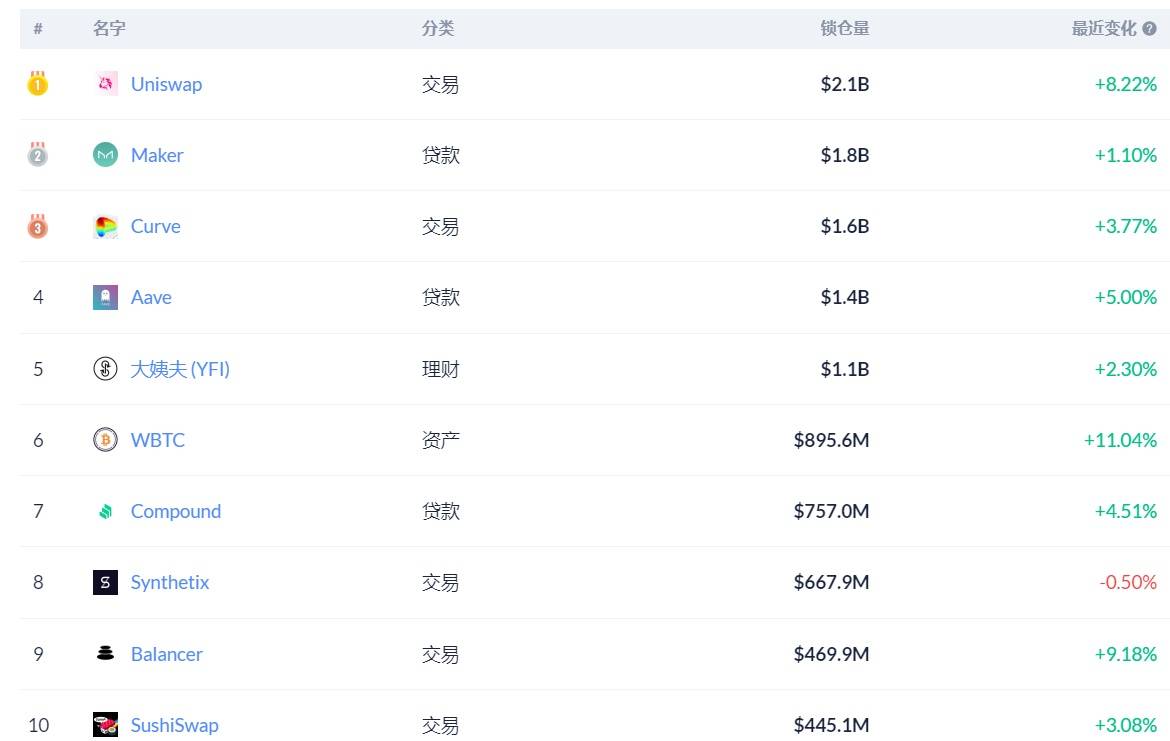Image resolution: width=1170 pixels, height=741 pixels.
Task: Click the Uniswap unicorn logo icon
Action: point(105,84)
